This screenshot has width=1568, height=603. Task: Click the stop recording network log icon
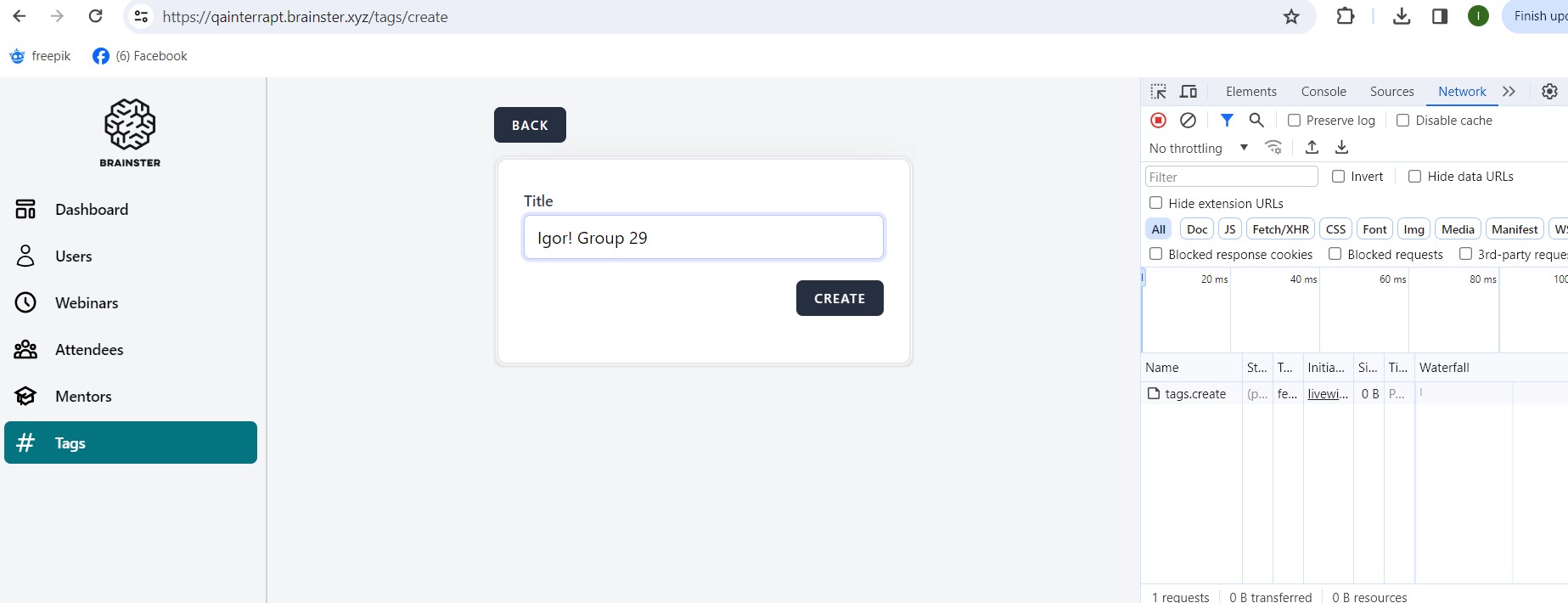pos(1158,121)
